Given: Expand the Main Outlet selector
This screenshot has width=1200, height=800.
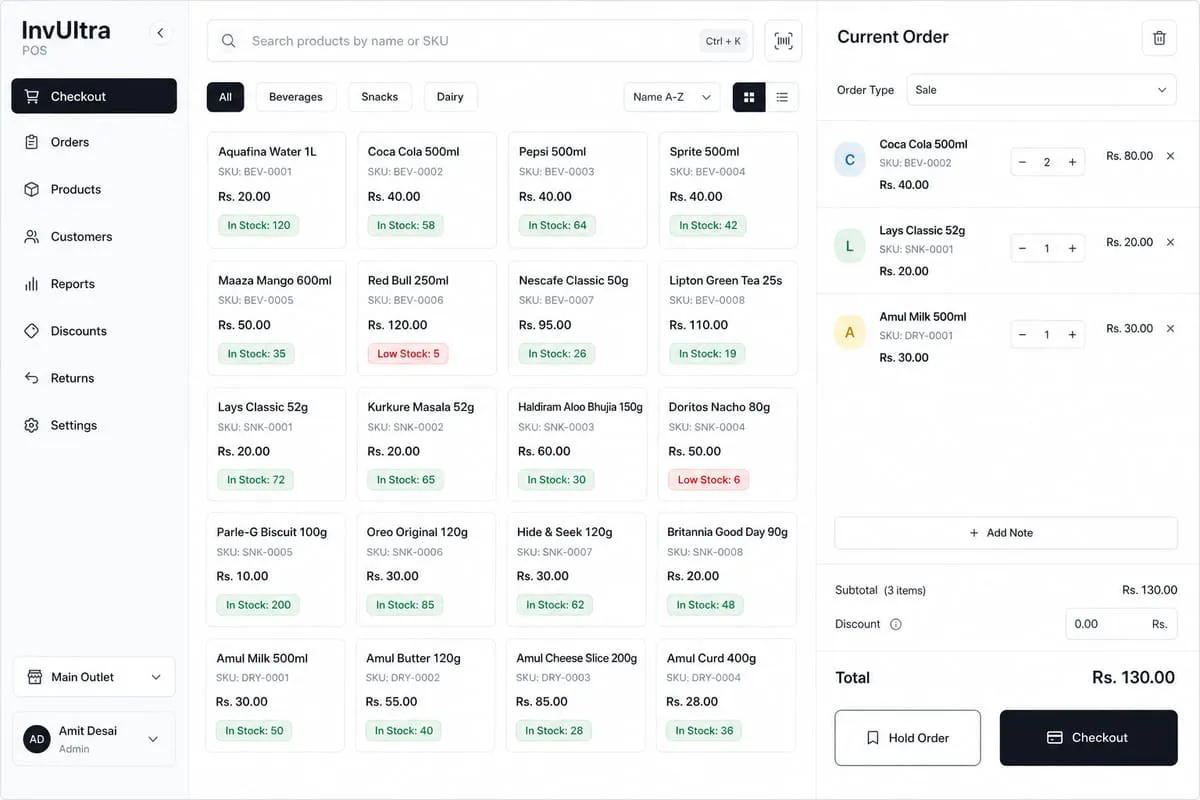Looking at the screenshot, I should pyautogui.click(x=94, y=677).
